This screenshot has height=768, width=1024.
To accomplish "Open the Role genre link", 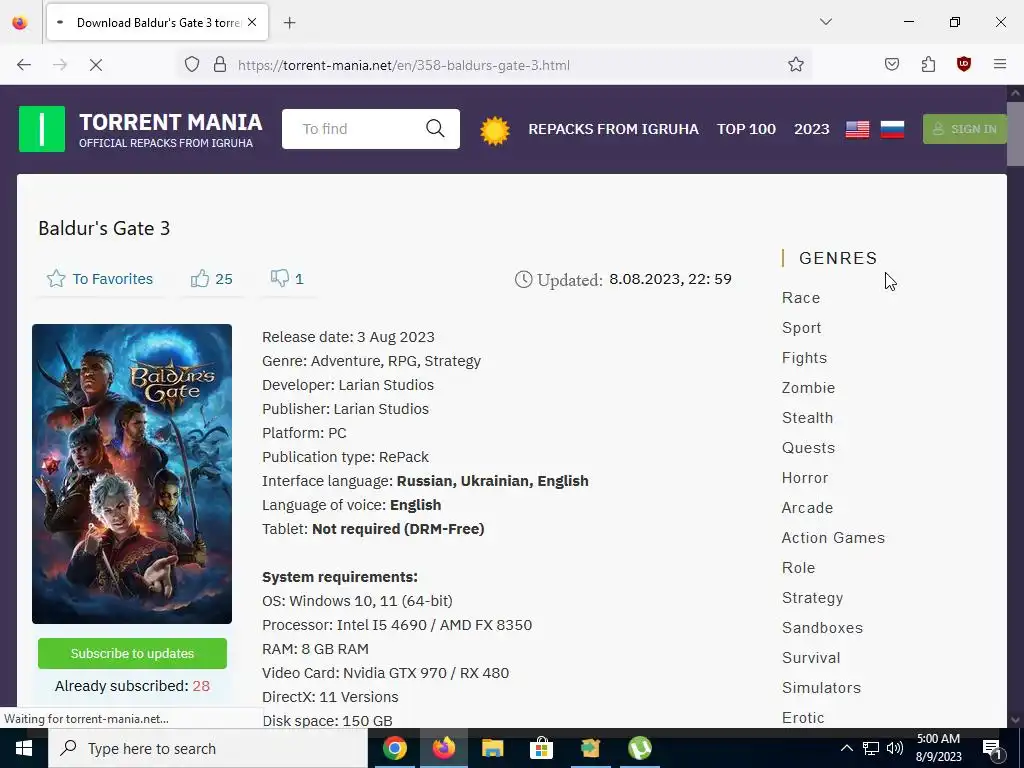I will (798, 568).
